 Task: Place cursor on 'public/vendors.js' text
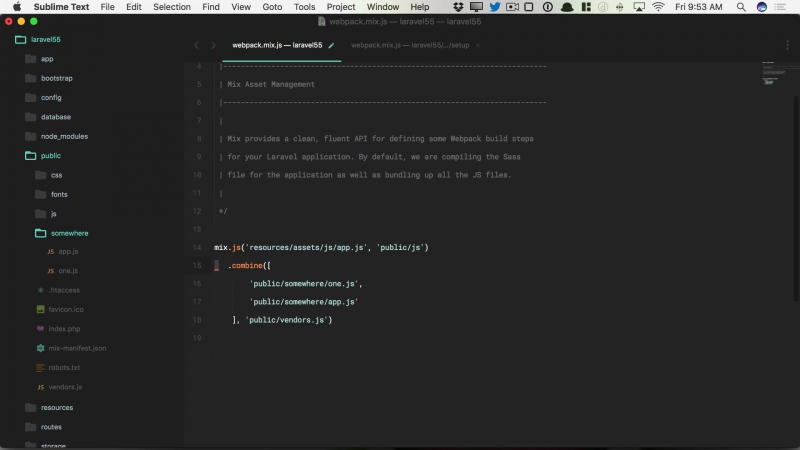287,320
